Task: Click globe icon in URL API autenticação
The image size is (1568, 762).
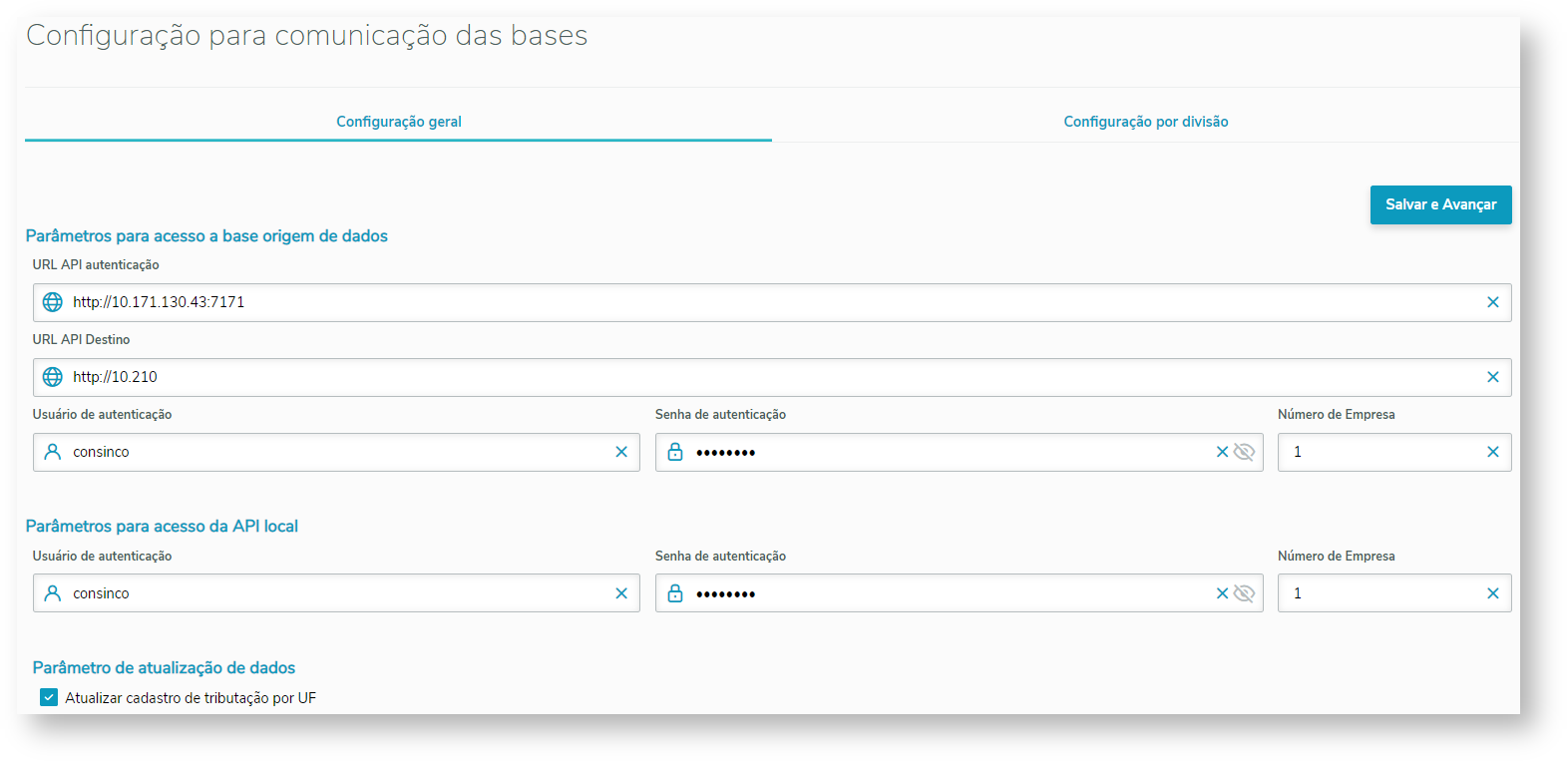Action: 53,302
